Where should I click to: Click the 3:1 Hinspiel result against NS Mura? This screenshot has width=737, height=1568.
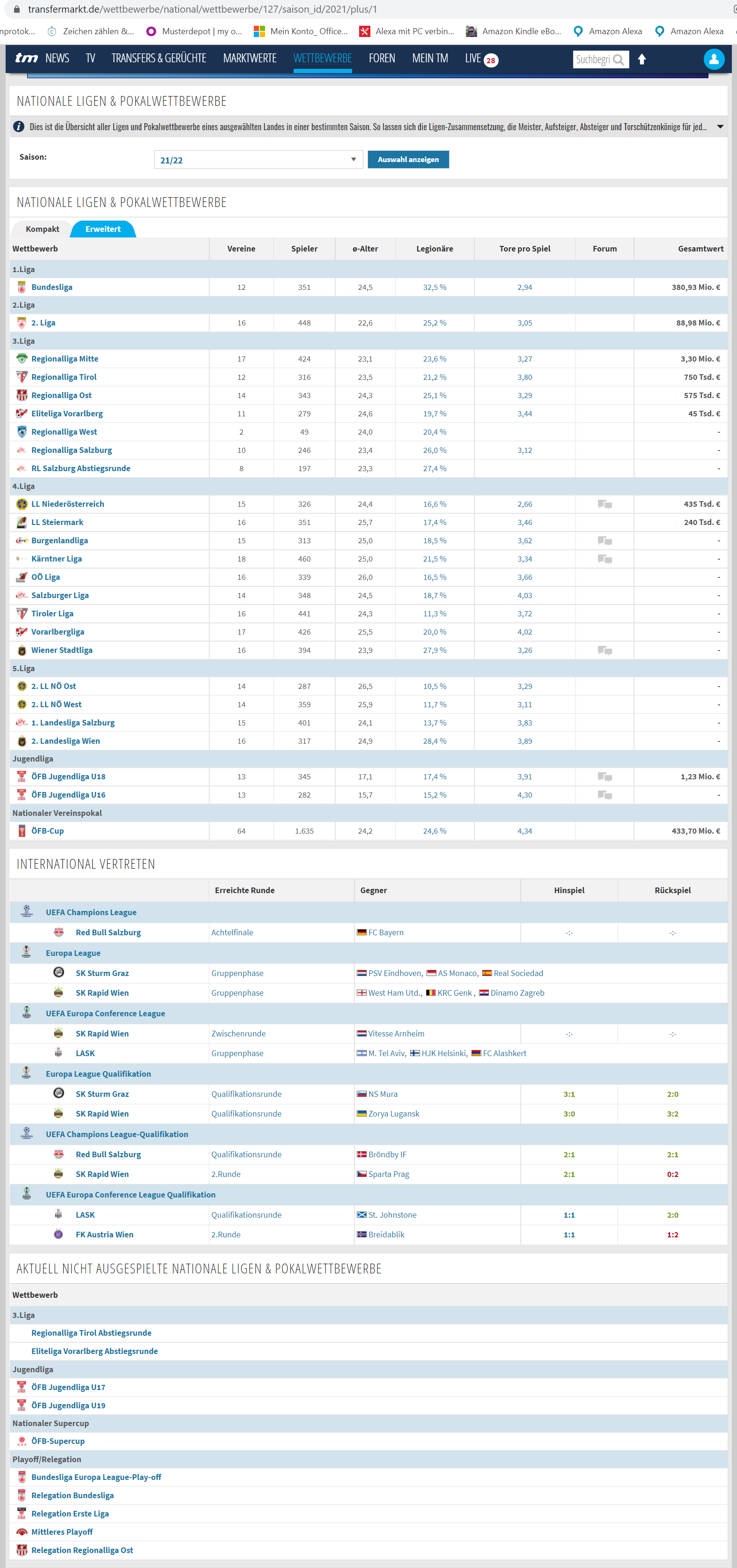click(x=569, y=1095)
